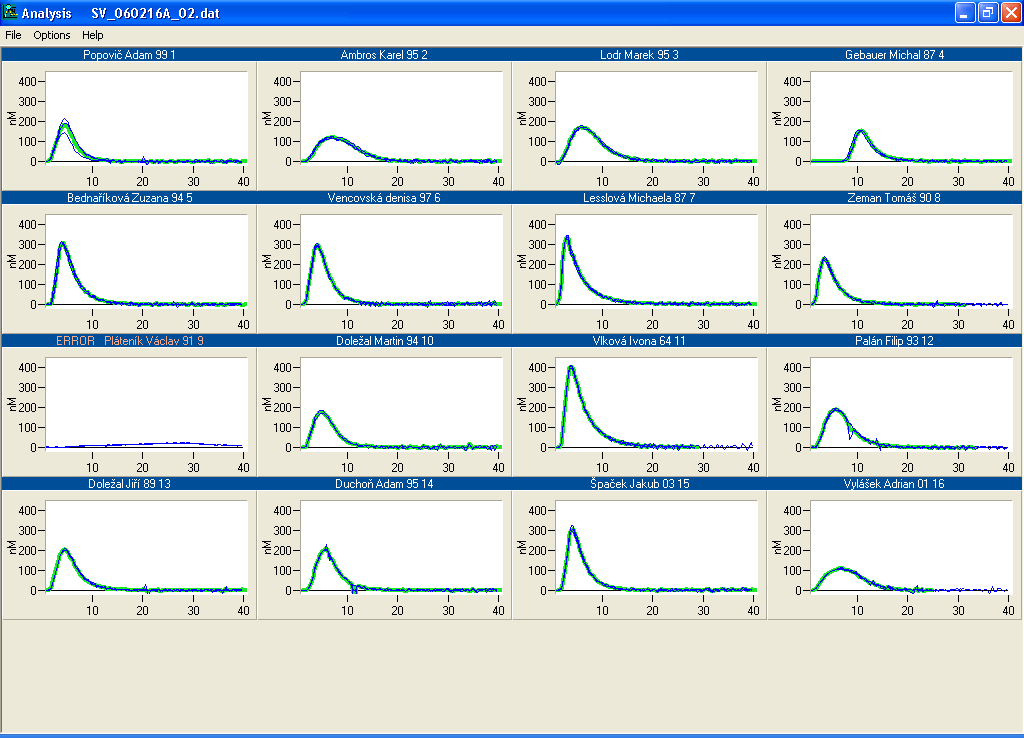Image resolution: width=1024 pixels, height=738 pixels.
Task: Select the Lesslová Michaela 87 7 header
Action: click(639, 198)
